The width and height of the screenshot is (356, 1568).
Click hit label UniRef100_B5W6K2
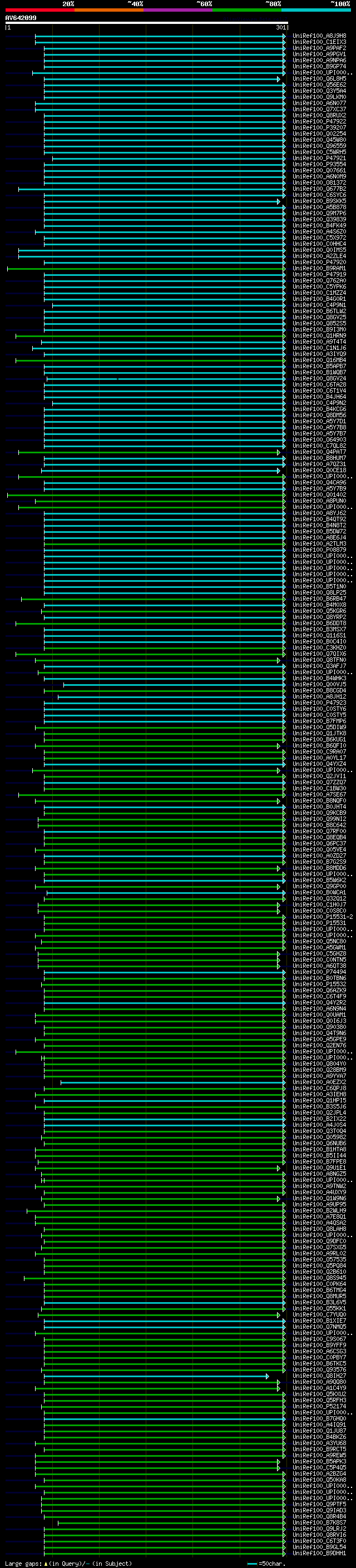click(x=319, y=880)
